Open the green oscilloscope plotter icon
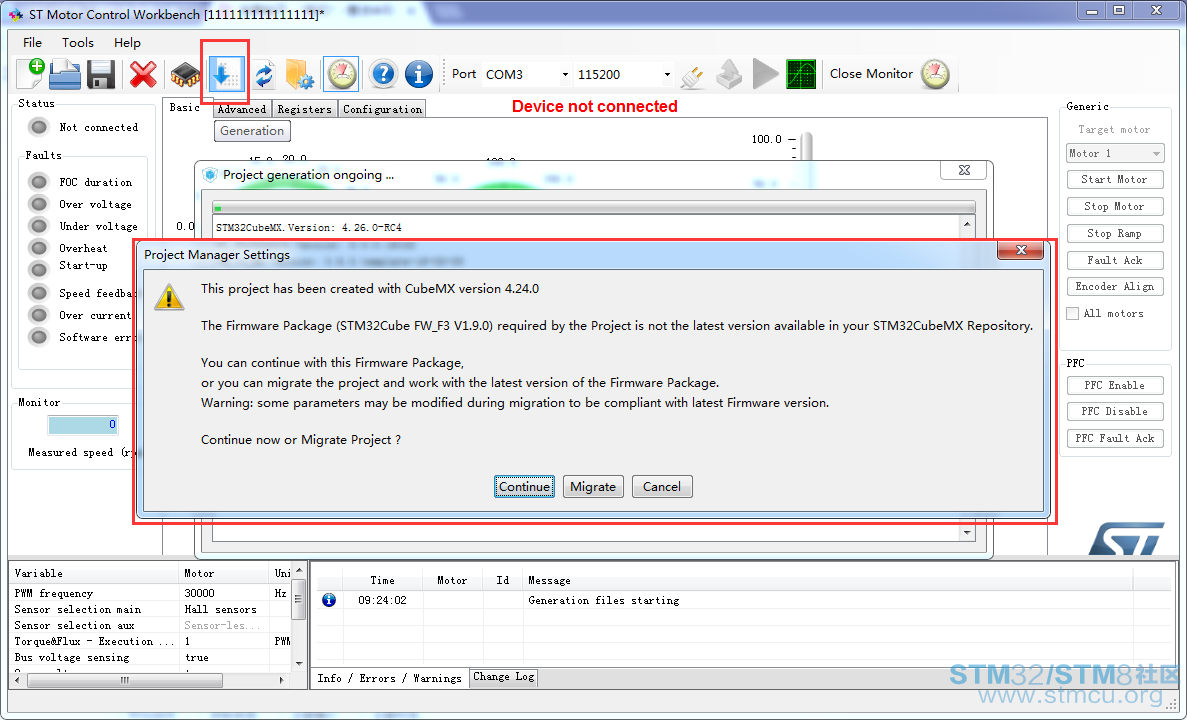The image size is (1187, 720). [801, 74]
